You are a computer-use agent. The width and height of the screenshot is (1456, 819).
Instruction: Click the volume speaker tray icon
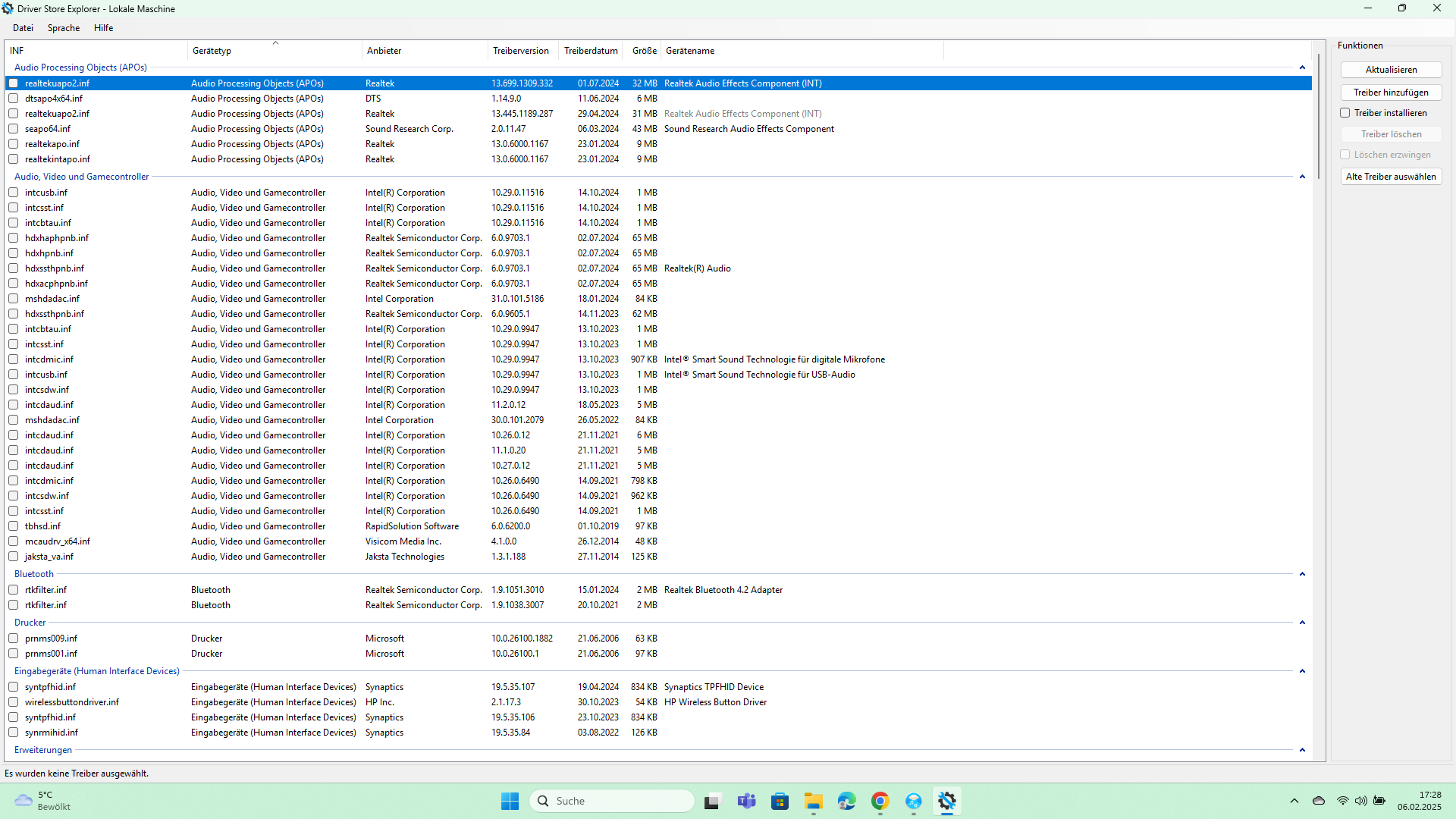pyautogui.click(x=1361, y=801)
